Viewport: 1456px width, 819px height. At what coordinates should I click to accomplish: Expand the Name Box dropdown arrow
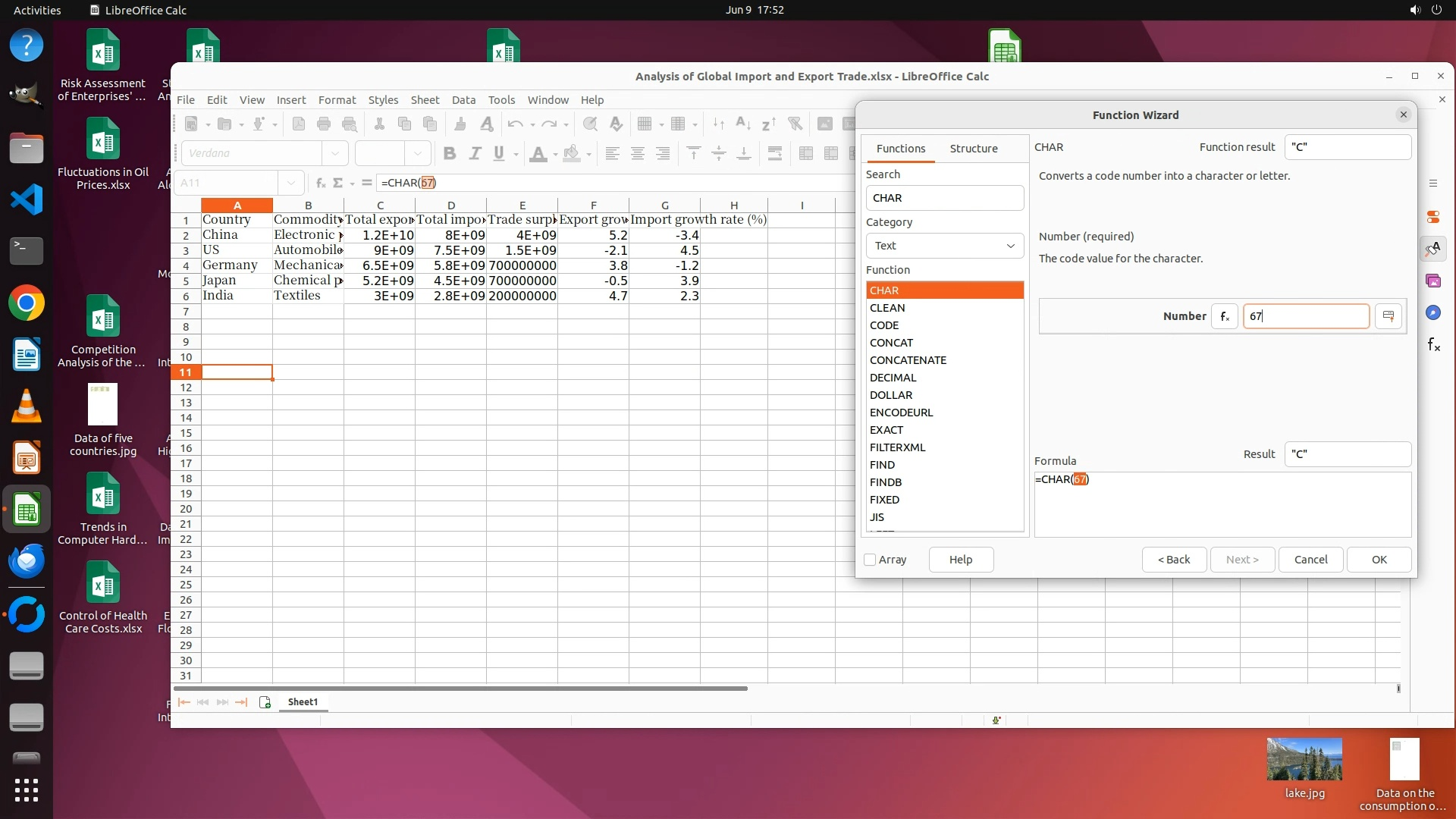click(291, 183)
